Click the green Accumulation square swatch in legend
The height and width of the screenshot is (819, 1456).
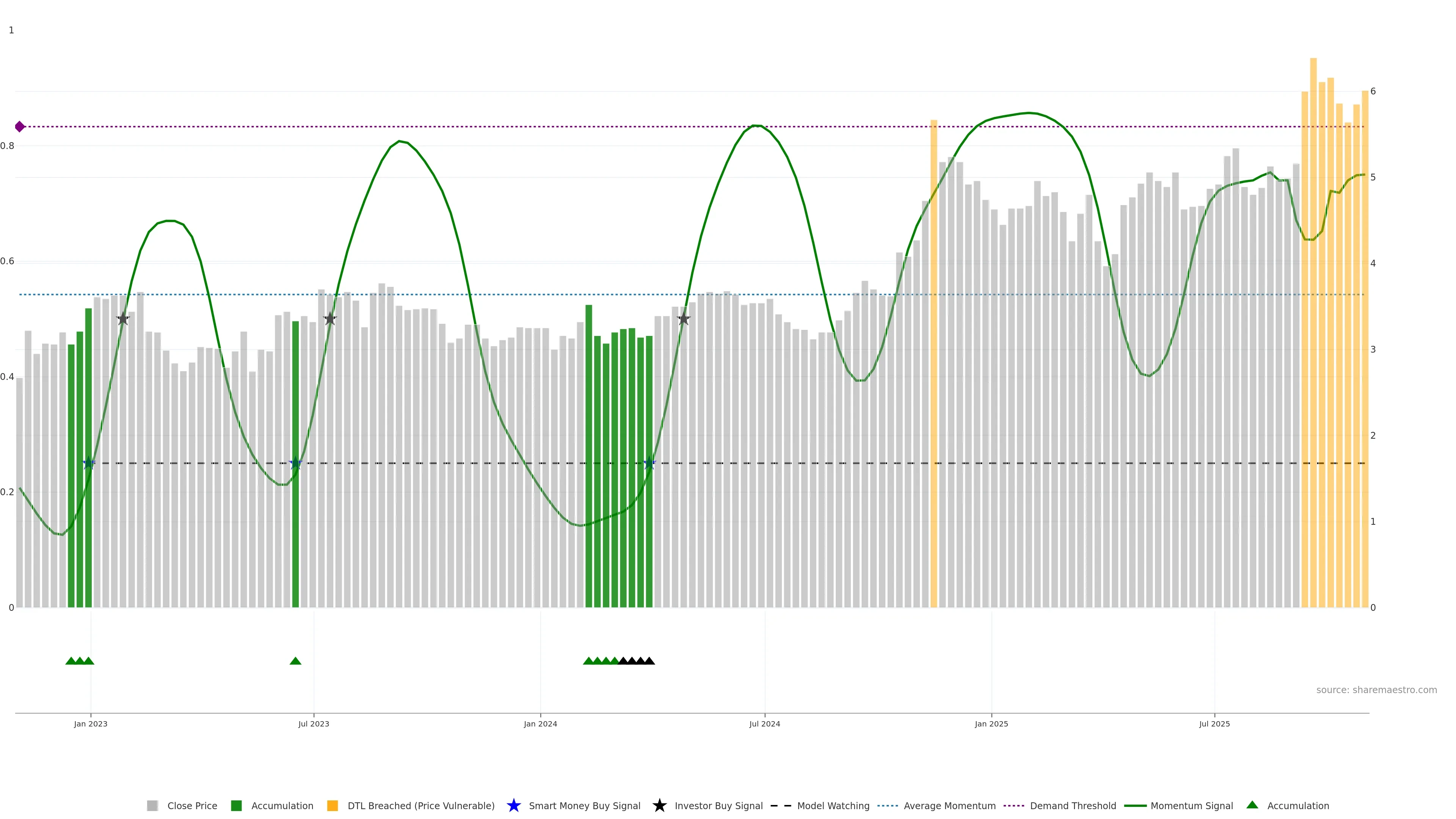click(x=236, y=805)
